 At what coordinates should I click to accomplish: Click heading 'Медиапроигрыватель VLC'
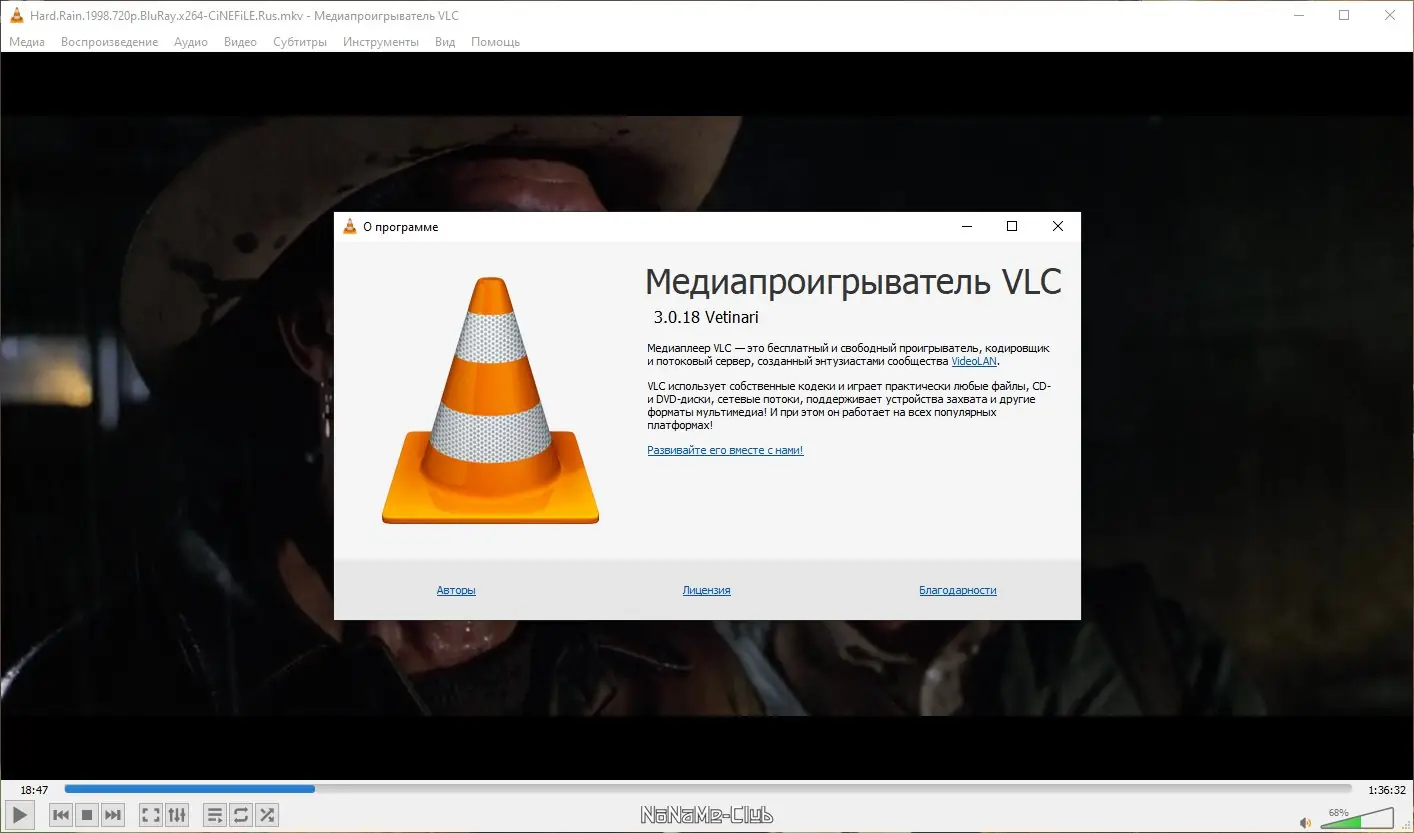[x=853, y=282]
